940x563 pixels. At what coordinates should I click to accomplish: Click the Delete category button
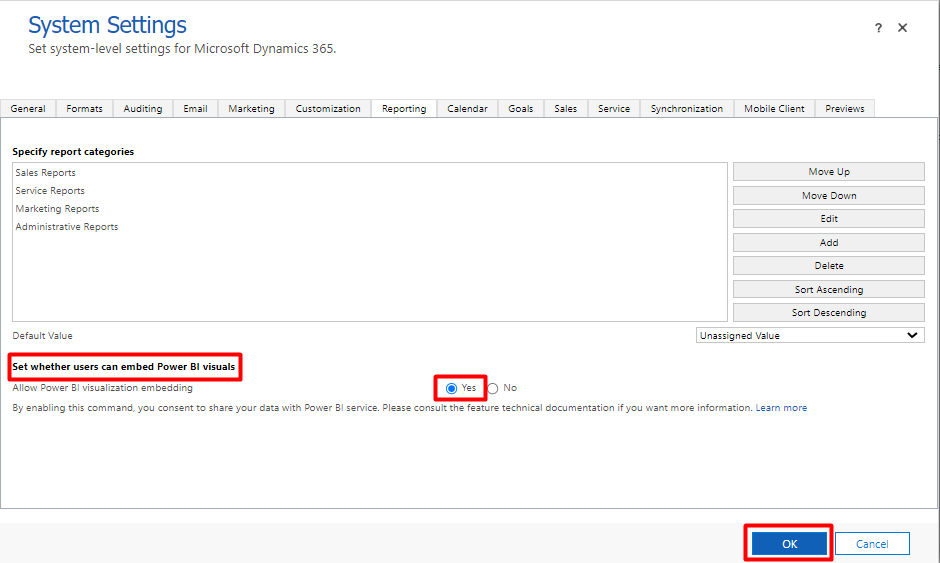tap(828, 266)
